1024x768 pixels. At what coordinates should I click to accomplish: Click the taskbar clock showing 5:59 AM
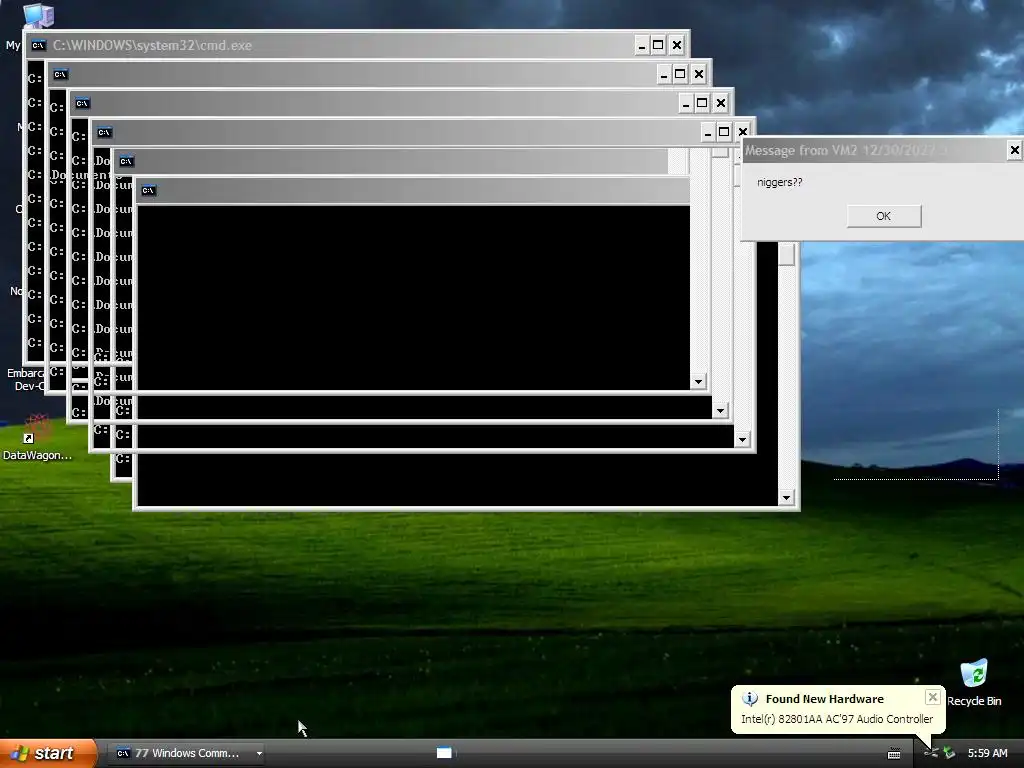pos(987,753)
